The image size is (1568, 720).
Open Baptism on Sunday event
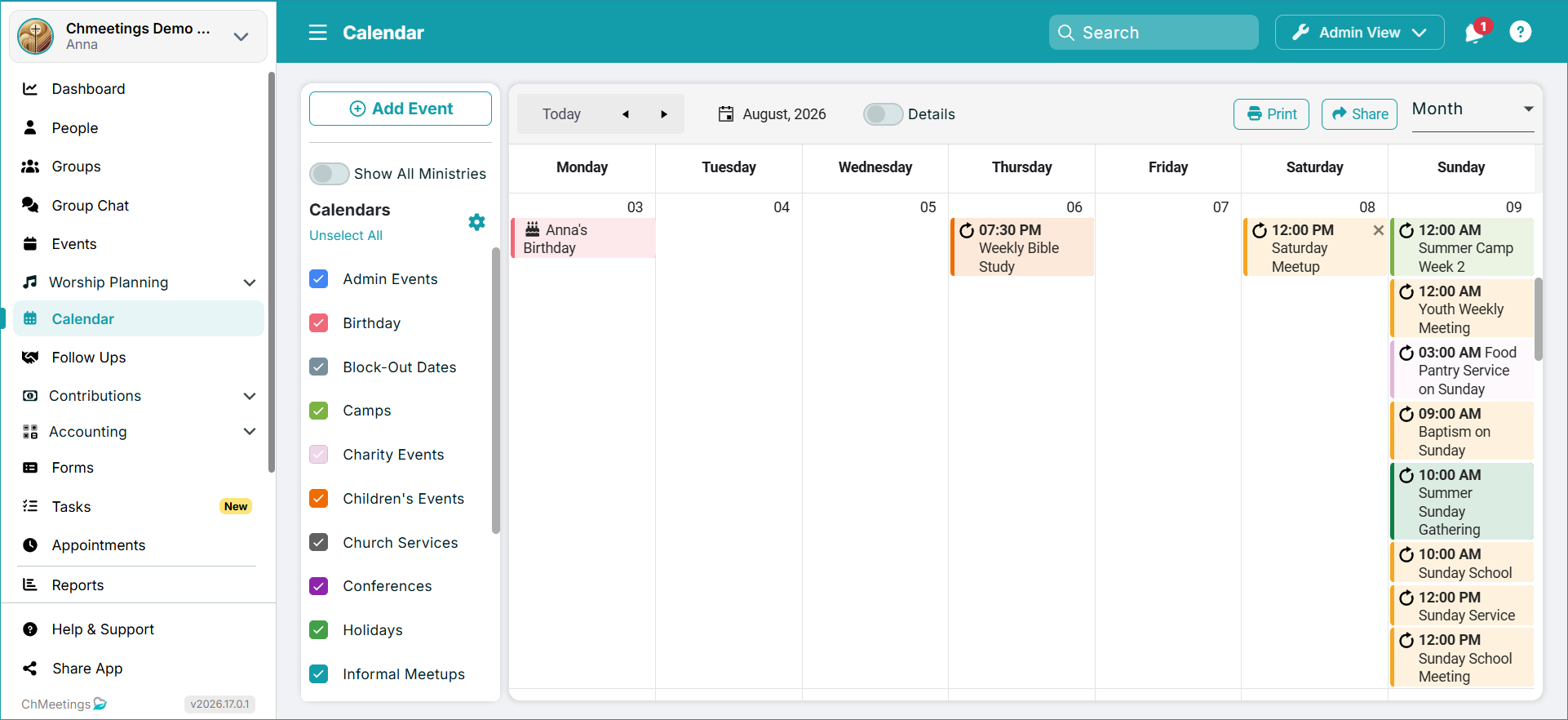pos(1462,431)
